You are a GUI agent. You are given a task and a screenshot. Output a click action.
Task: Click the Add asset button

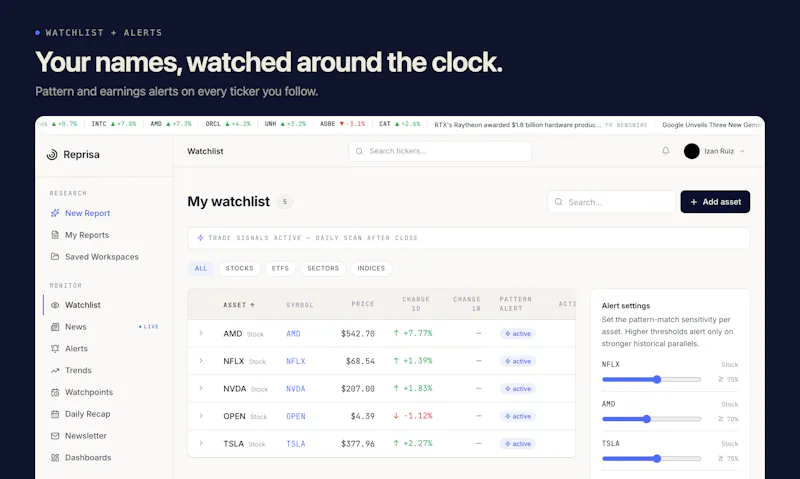pyautogui.click(x=715, y=202)
